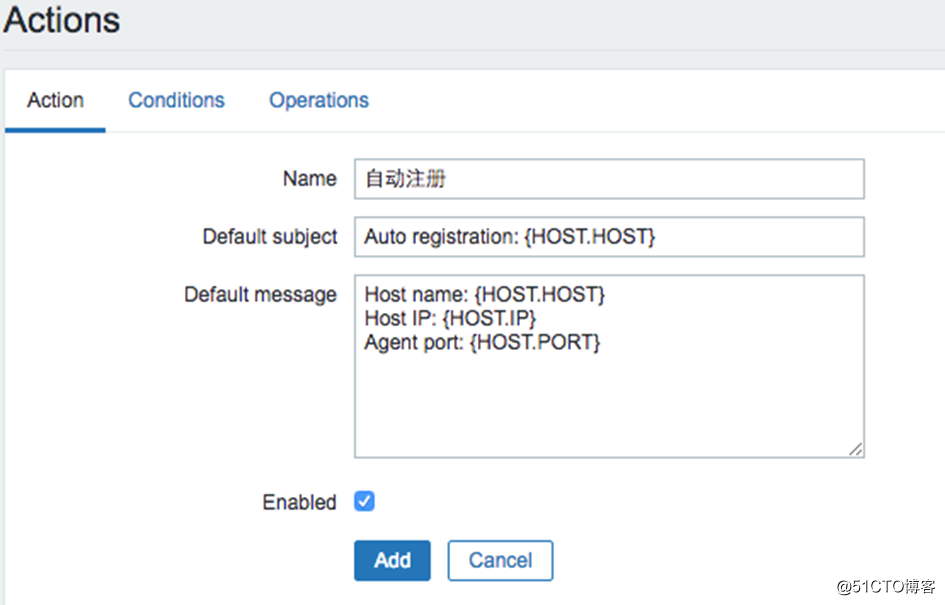Screen dimensions: 945x605
Task: Click the Name field label
Action: [310, 178]
